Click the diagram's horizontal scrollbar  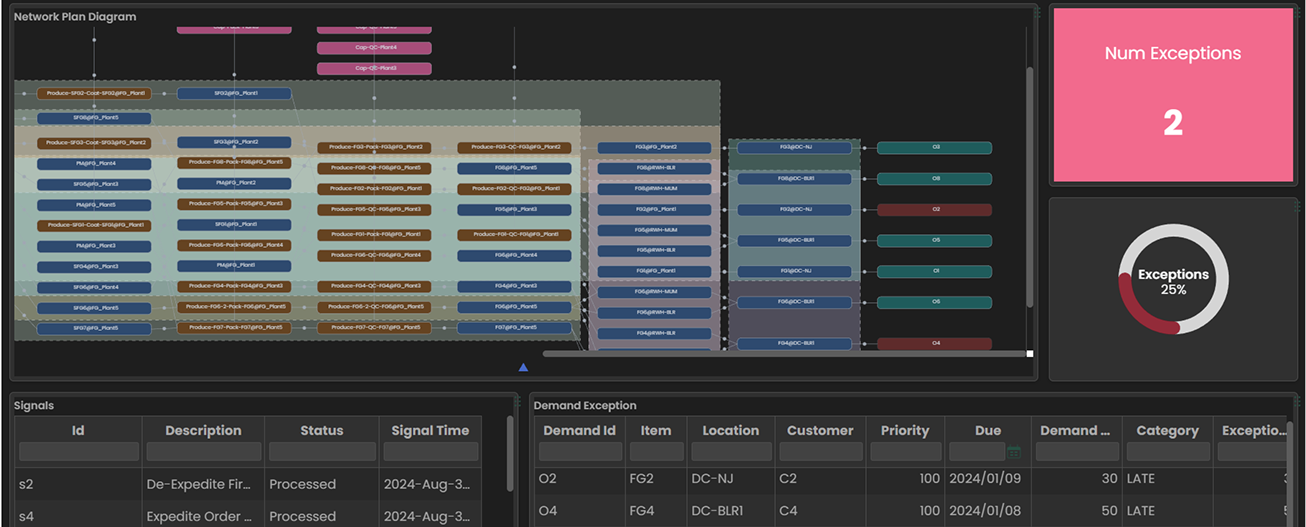784,353
